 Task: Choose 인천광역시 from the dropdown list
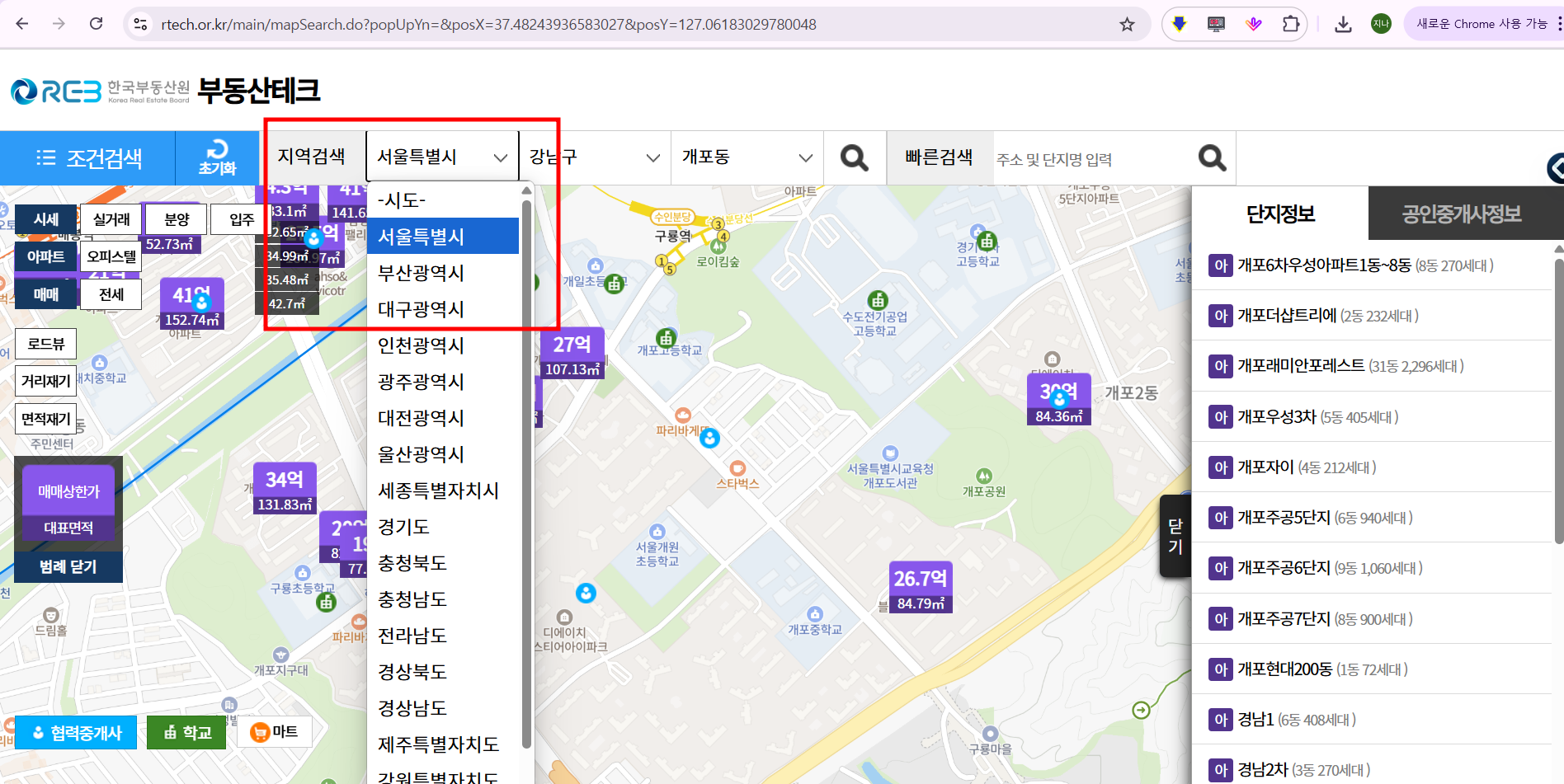pyautogui.click(x=443, y=345)
